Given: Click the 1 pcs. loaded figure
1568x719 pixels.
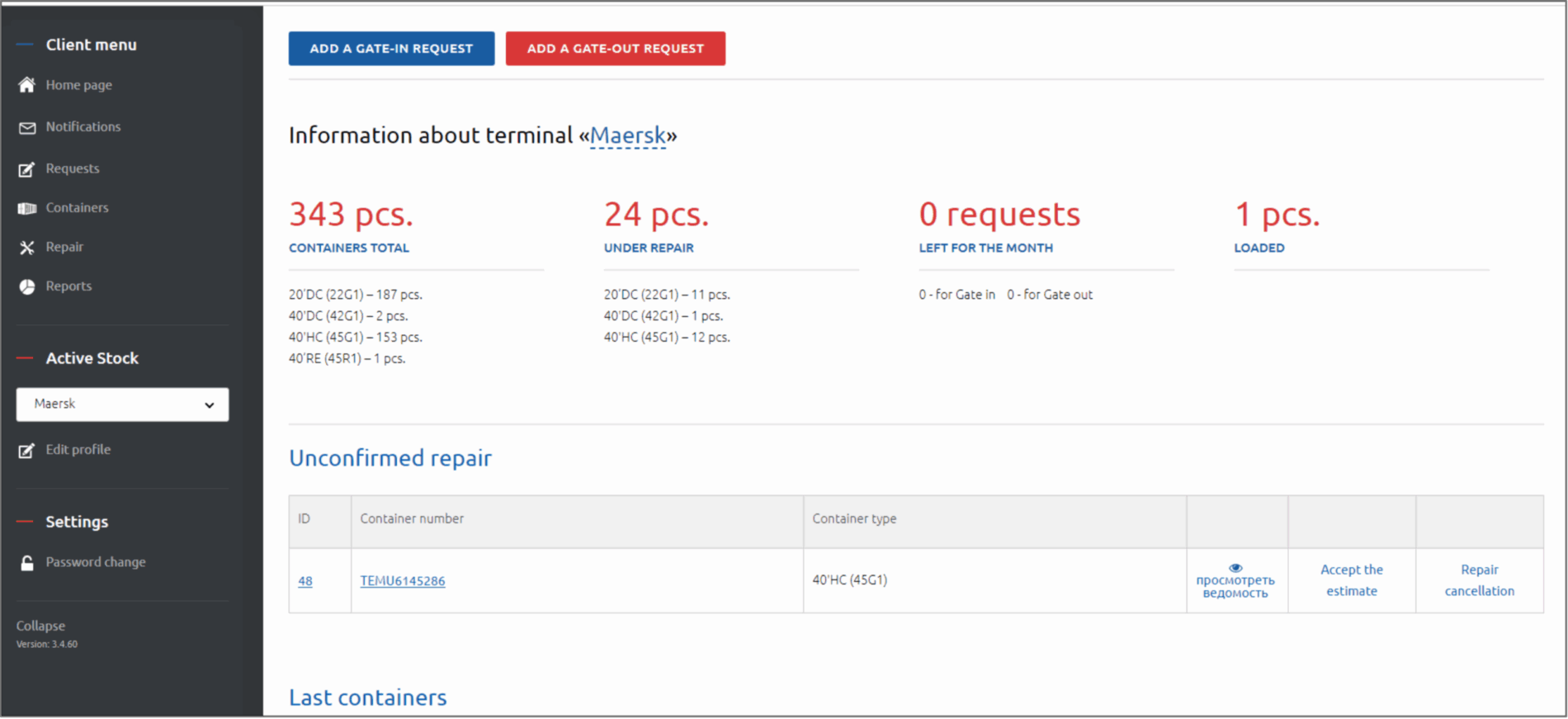Looking at the screenshot, I should coord(1277,215).
